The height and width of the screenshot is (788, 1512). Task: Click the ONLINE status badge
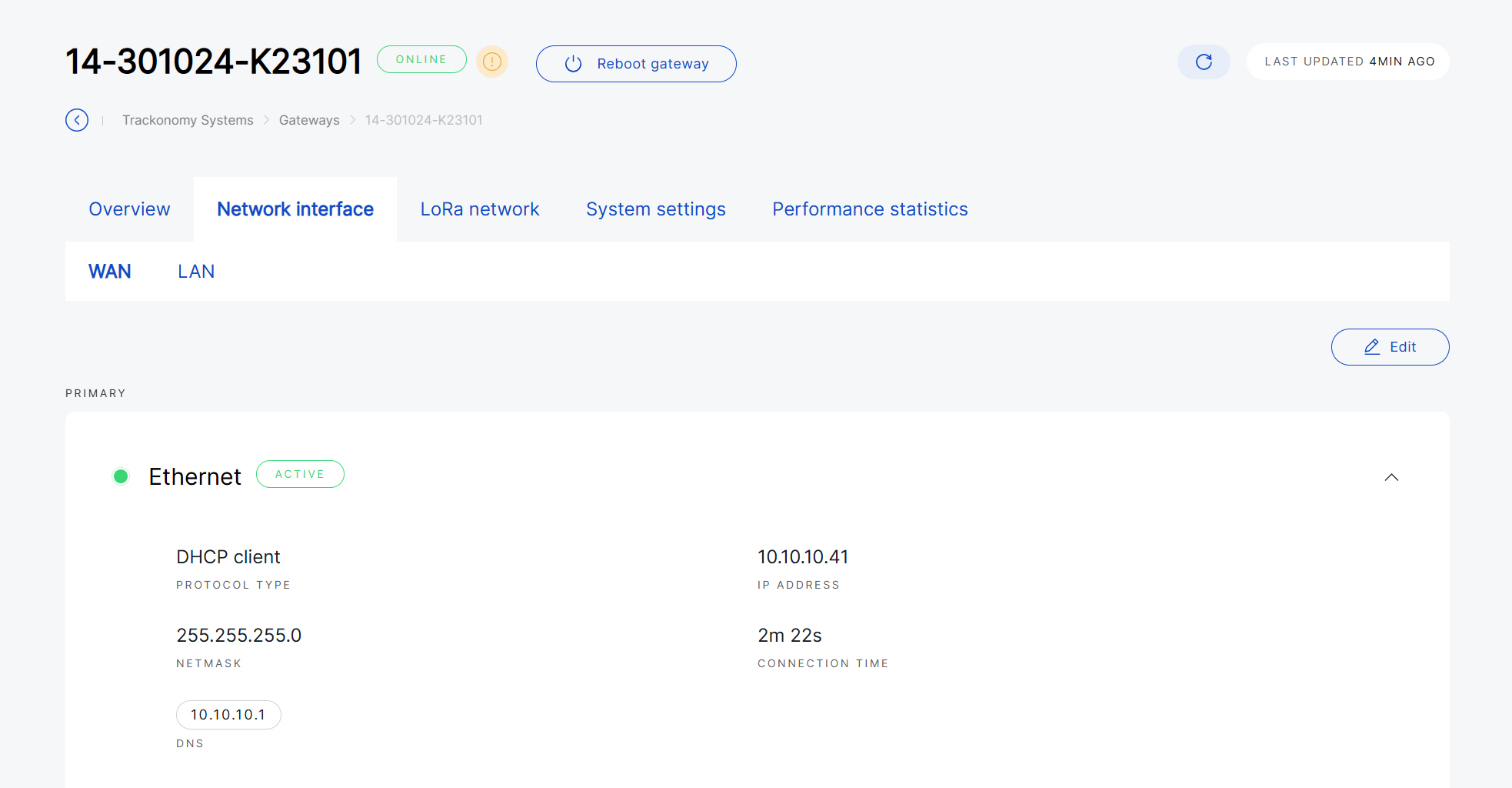(421, 59)
